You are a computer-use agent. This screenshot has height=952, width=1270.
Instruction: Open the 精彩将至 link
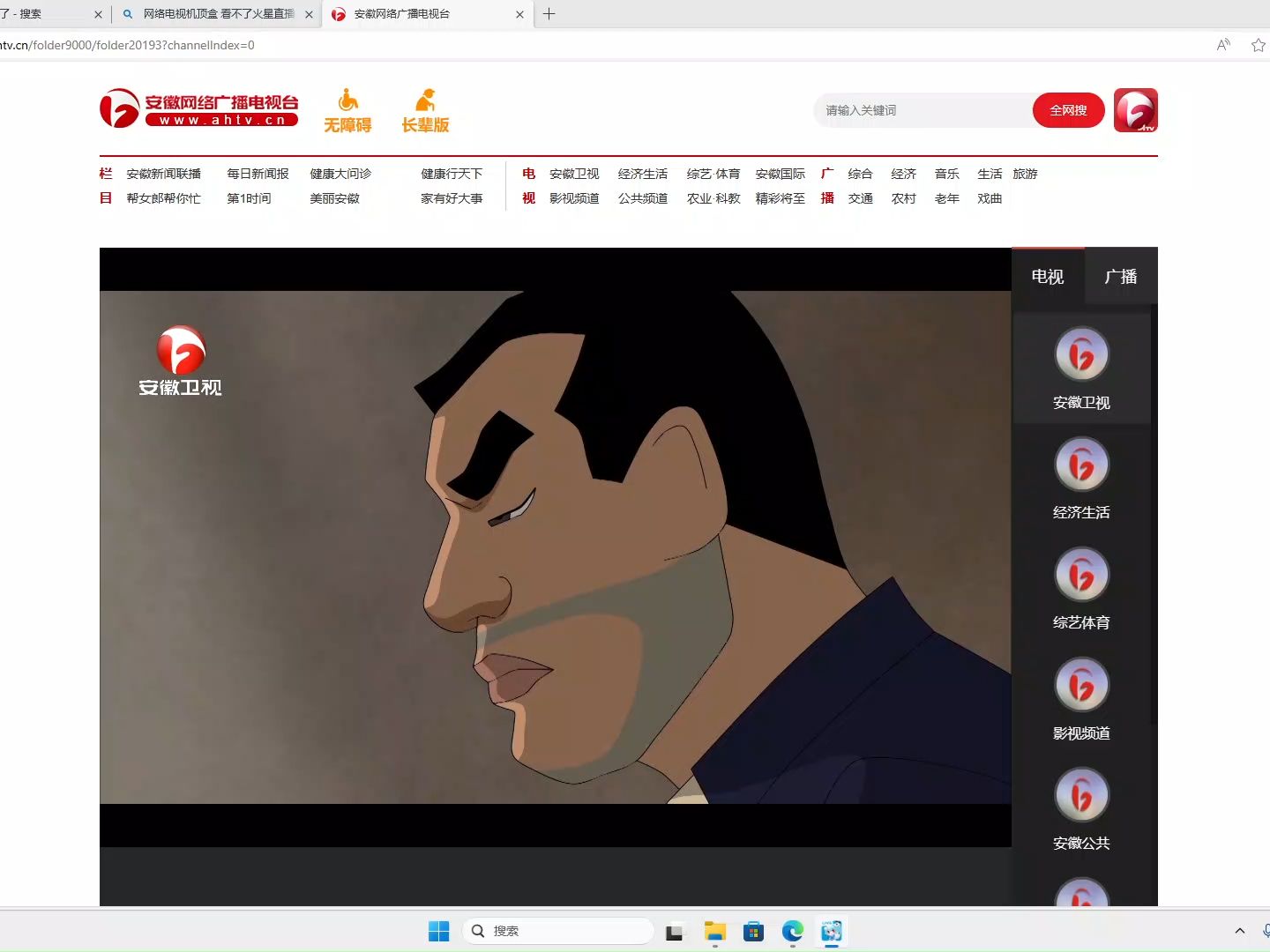click(x=781, y=198)
